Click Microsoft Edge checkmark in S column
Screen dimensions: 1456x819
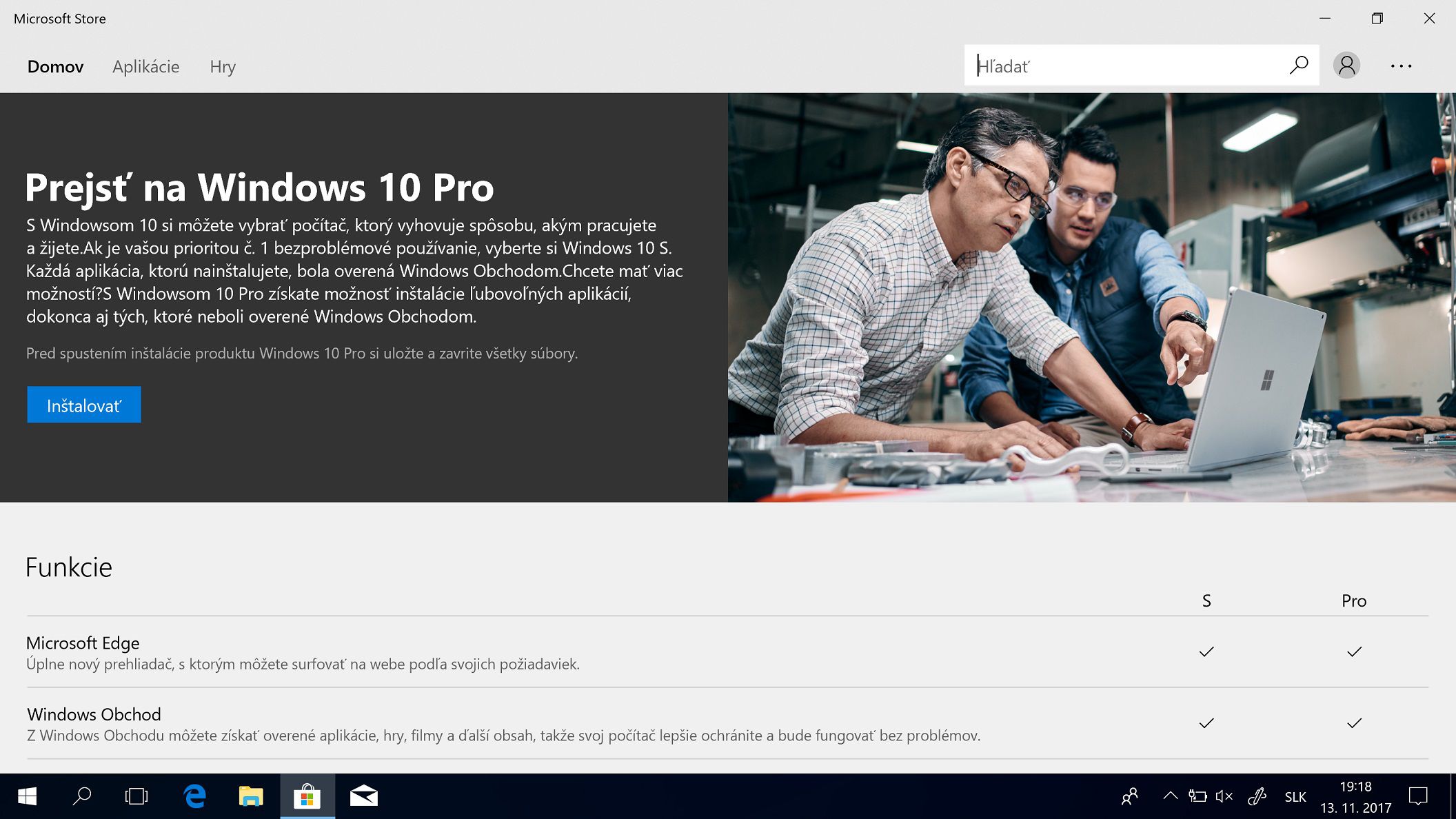click(x=1206, y=651)
